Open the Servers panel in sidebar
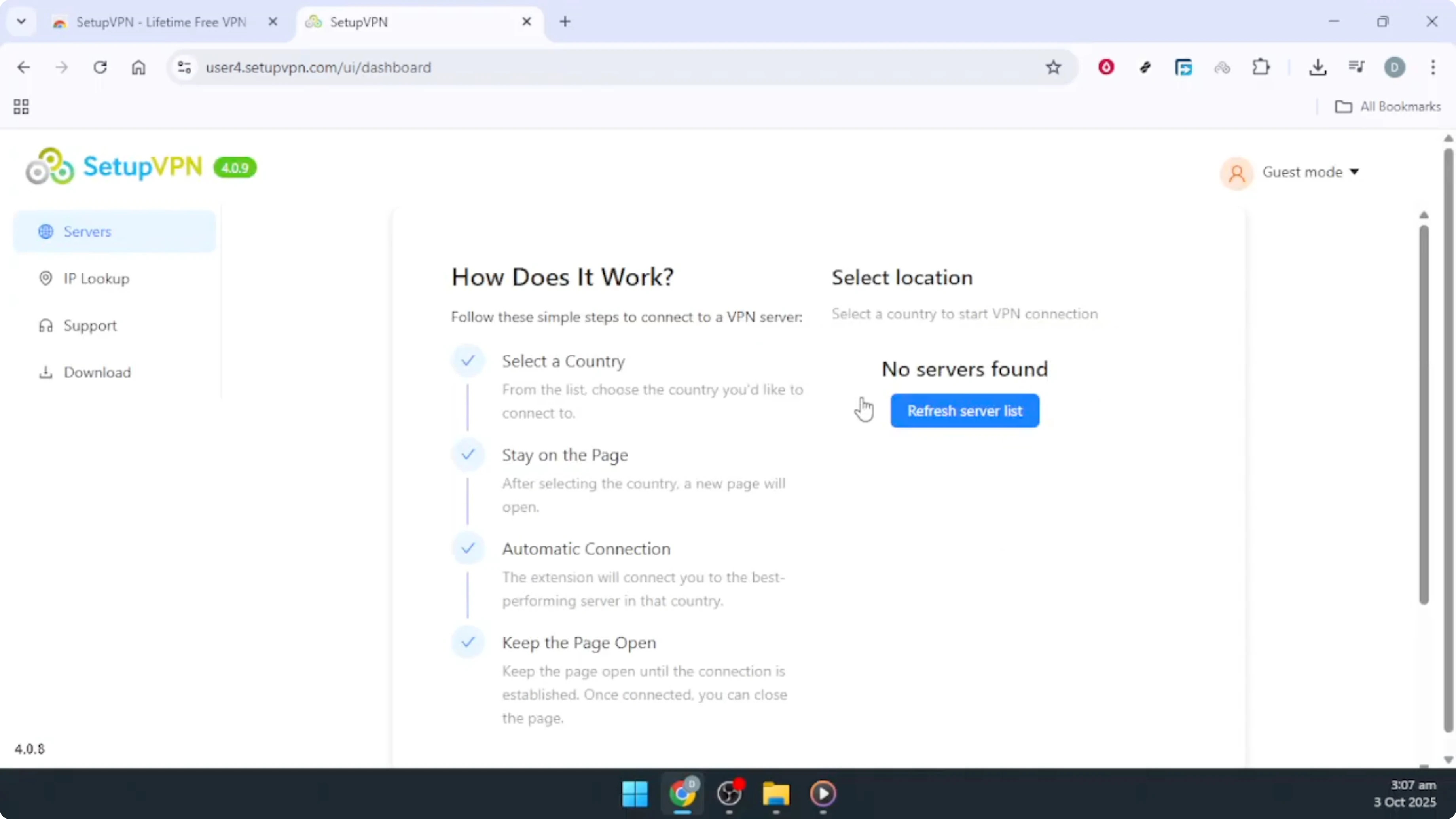This screenshot has height=819, width=1456. [87, 231]
